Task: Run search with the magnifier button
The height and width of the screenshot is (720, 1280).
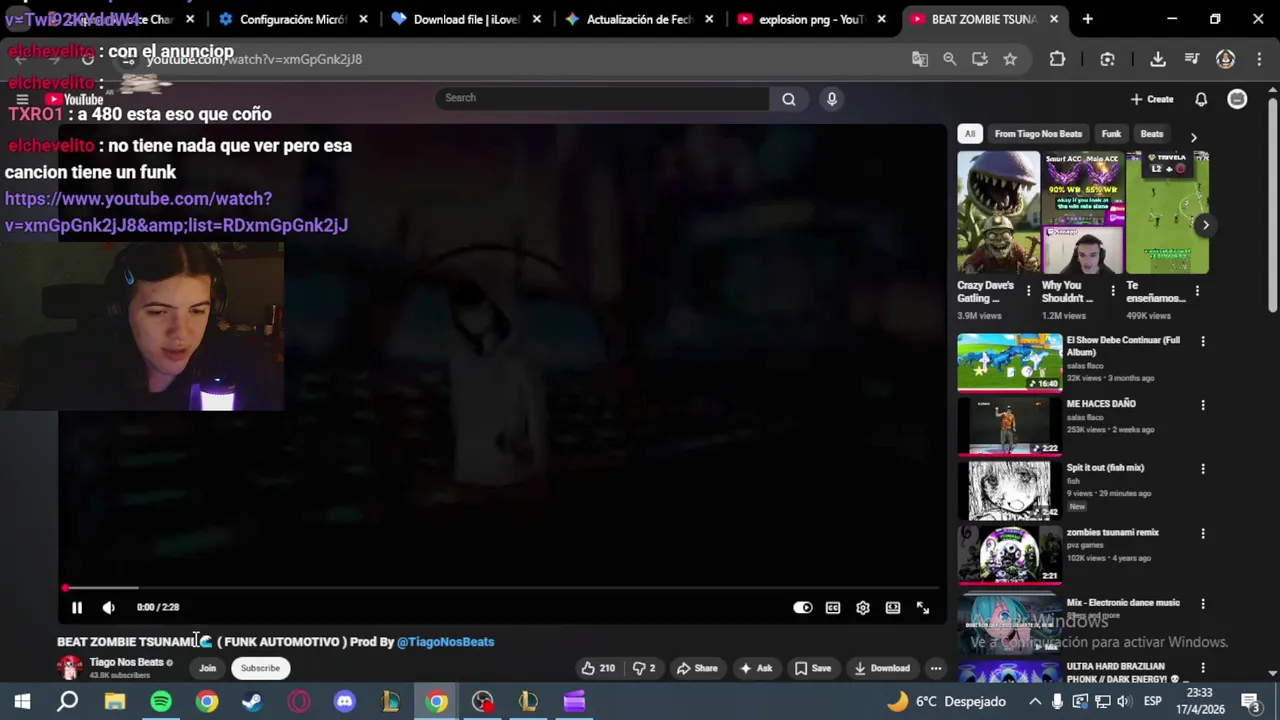Action: click(x=789, y=98)
